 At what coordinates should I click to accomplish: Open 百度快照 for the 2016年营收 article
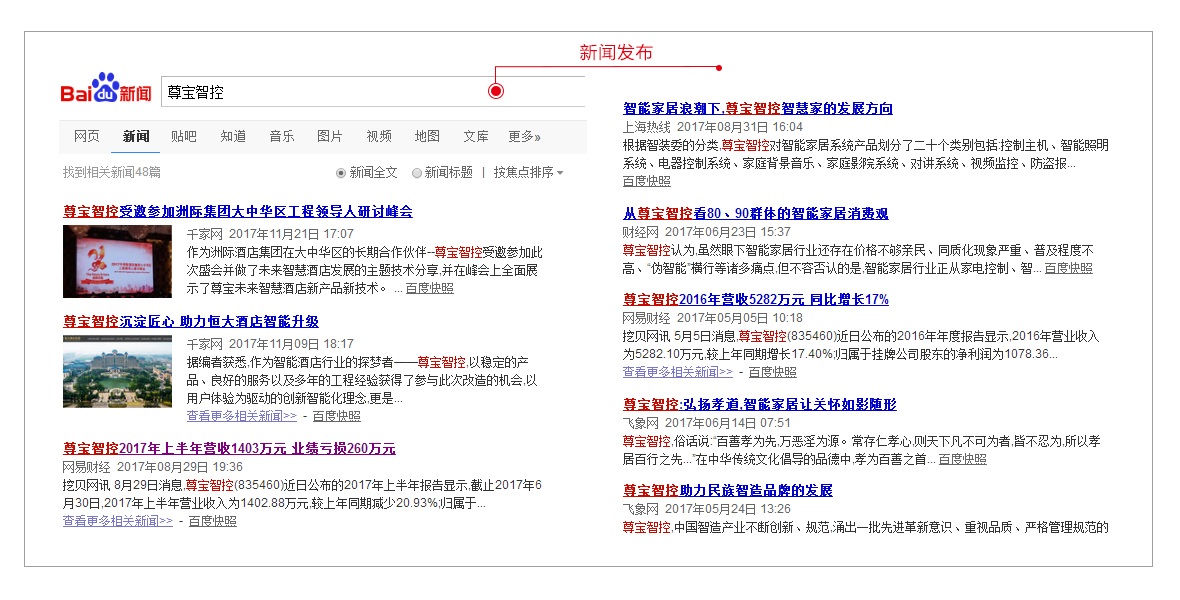pos(772,372)
